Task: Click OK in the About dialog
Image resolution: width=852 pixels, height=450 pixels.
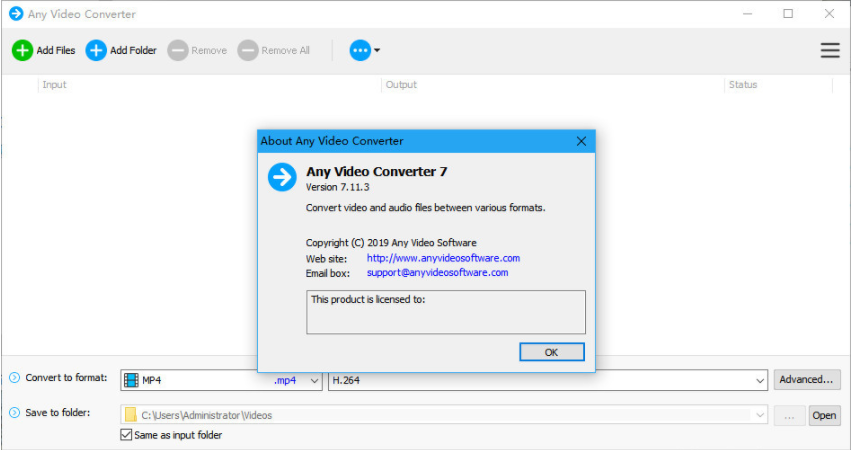Action: (x=552, y=352)
